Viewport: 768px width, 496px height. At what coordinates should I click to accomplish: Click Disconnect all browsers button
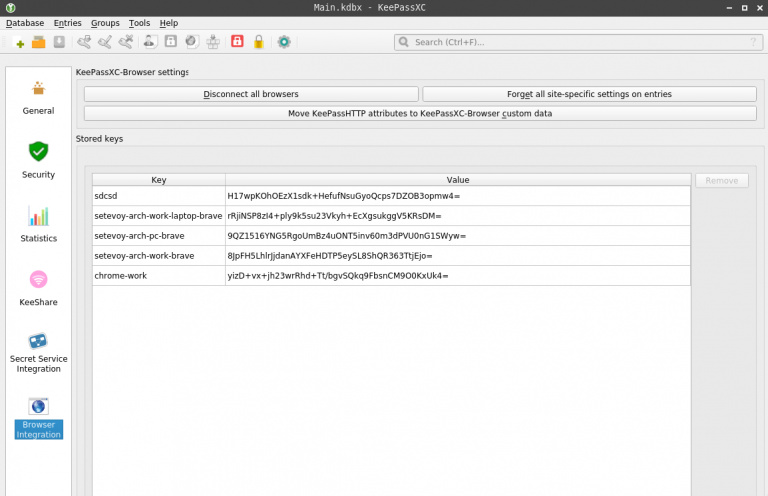click(250, 94)
